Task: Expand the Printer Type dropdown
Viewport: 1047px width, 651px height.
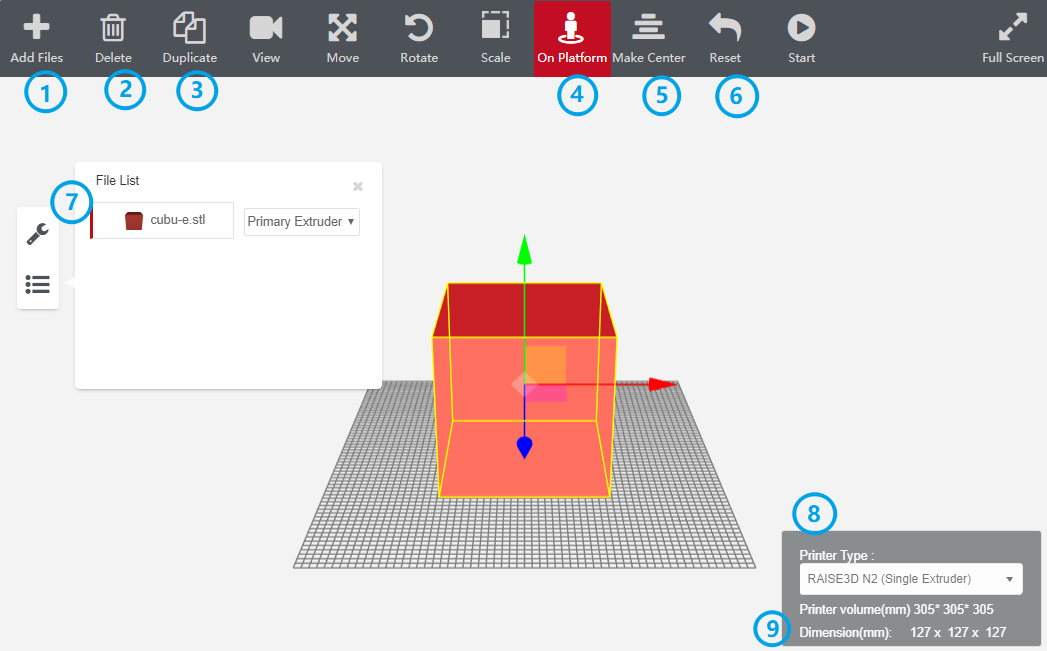Action: (910, 579)
